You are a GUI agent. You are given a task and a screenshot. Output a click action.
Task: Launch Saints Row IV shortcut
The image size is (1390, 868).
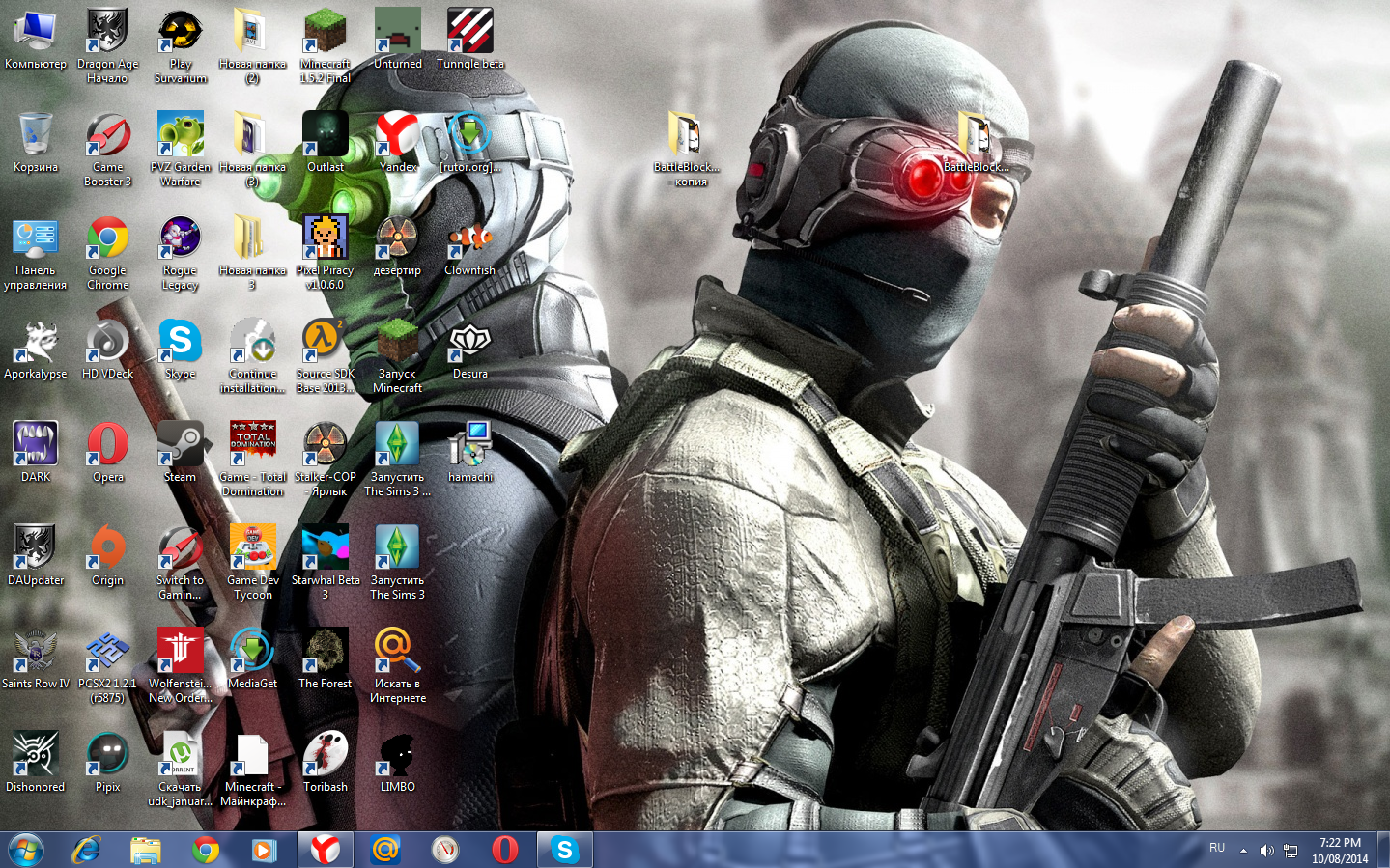coord(36,658)
